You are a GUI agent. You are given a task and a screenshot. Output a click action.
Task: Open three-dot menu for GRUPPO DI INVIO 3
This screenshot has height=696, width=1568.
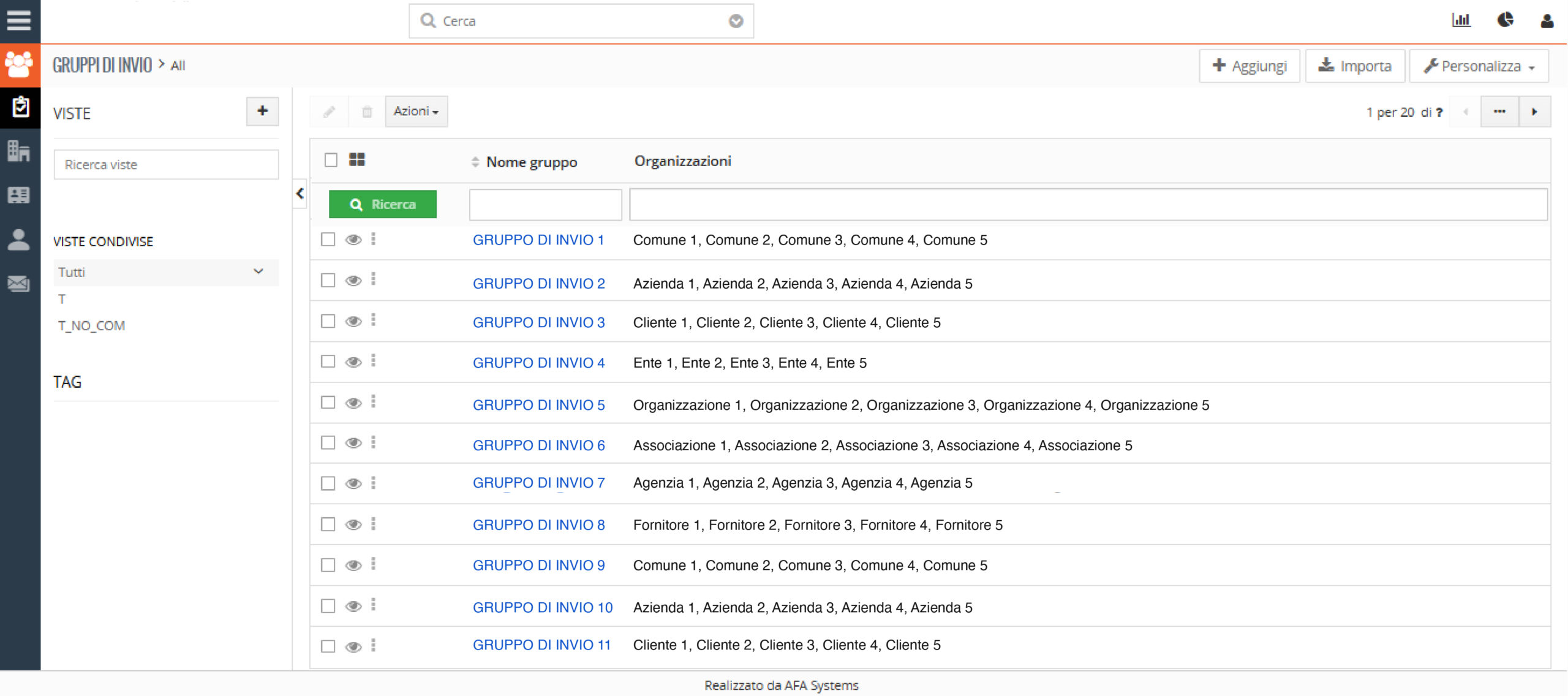373,320
